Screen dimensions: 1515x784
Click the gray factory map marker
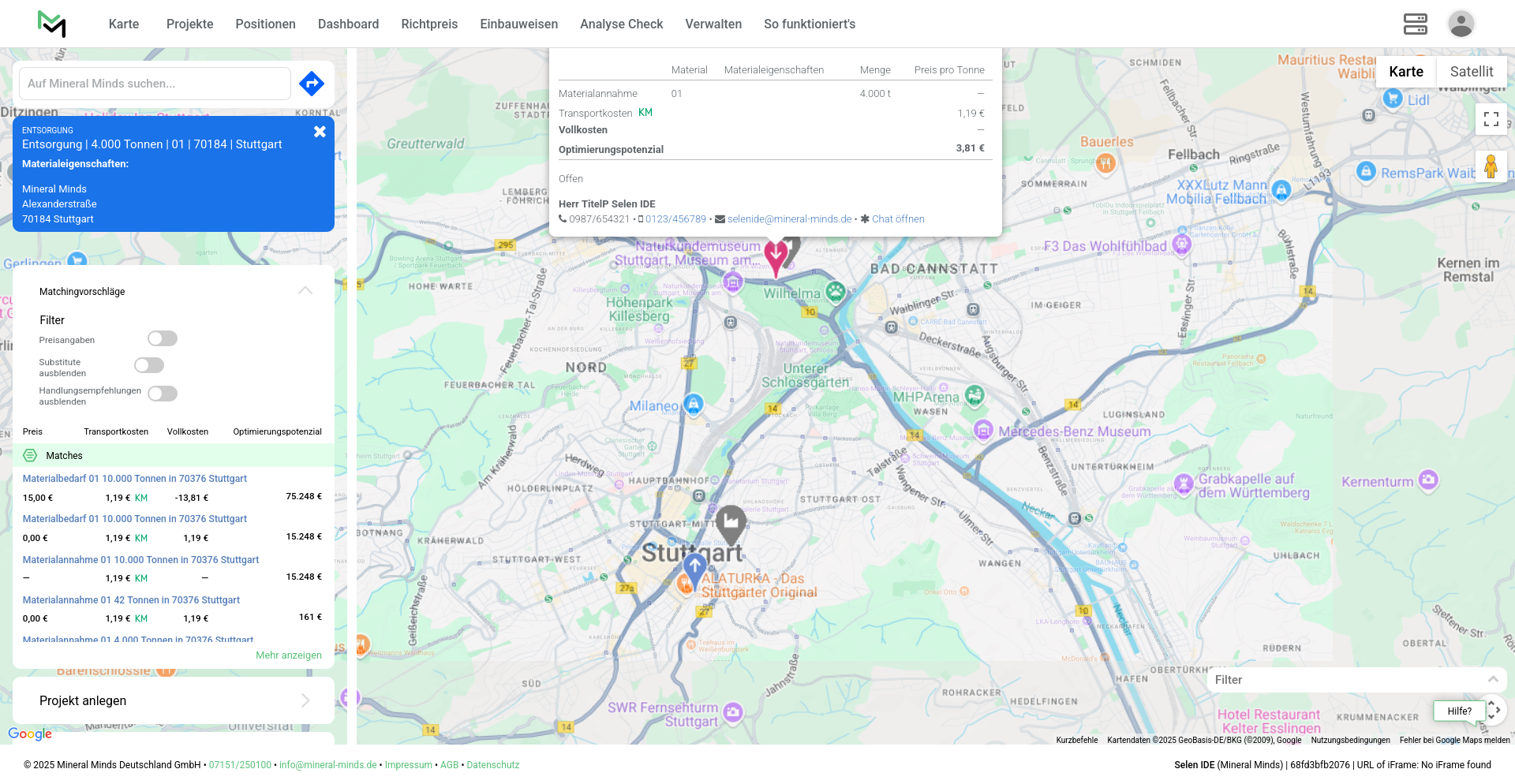pos(731,522)
